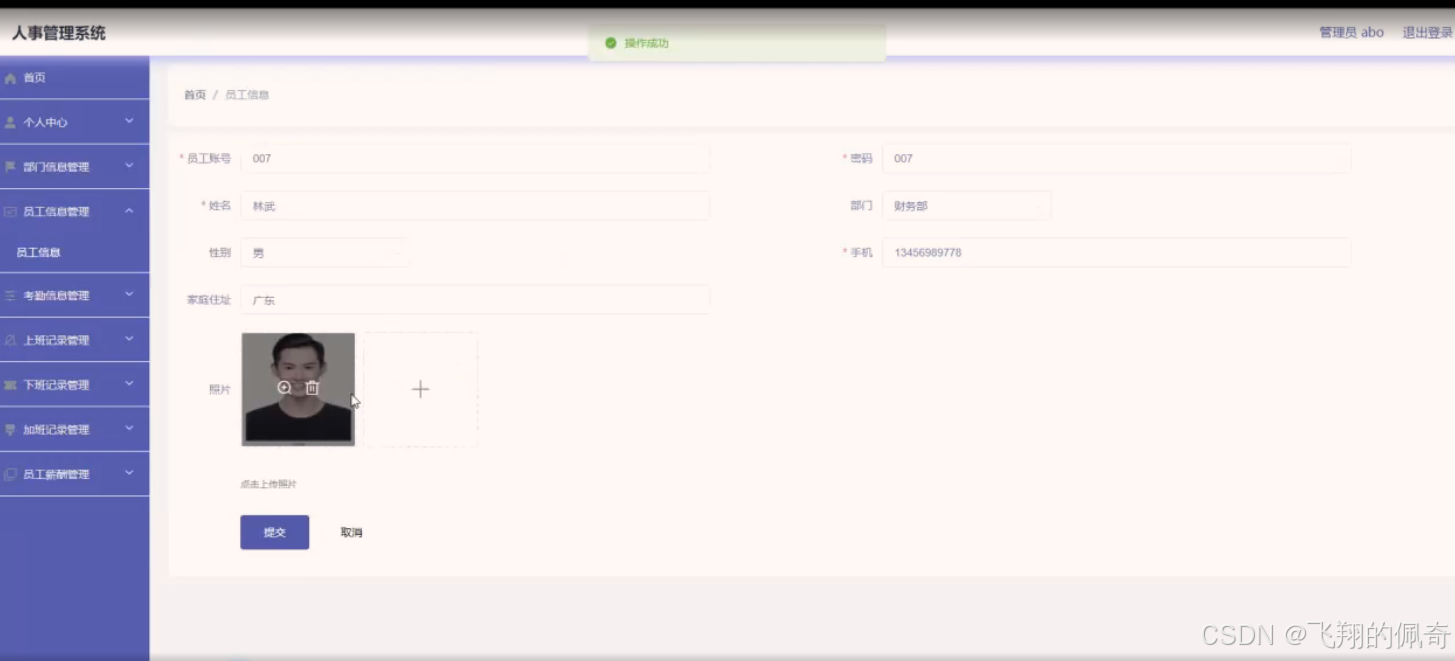Screen dimensions: 1455x661
Task: Click the 家庭住址 input containing 广东
Action: coord(475,300)
